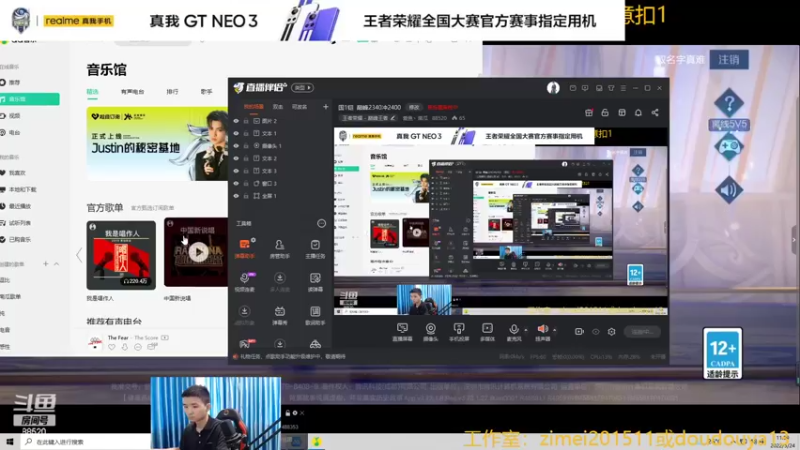Image resolution: width=800 pixels, height=450 pixels.
Task: Open the 弹幕秀 tool icon
Action: [280, 315]
